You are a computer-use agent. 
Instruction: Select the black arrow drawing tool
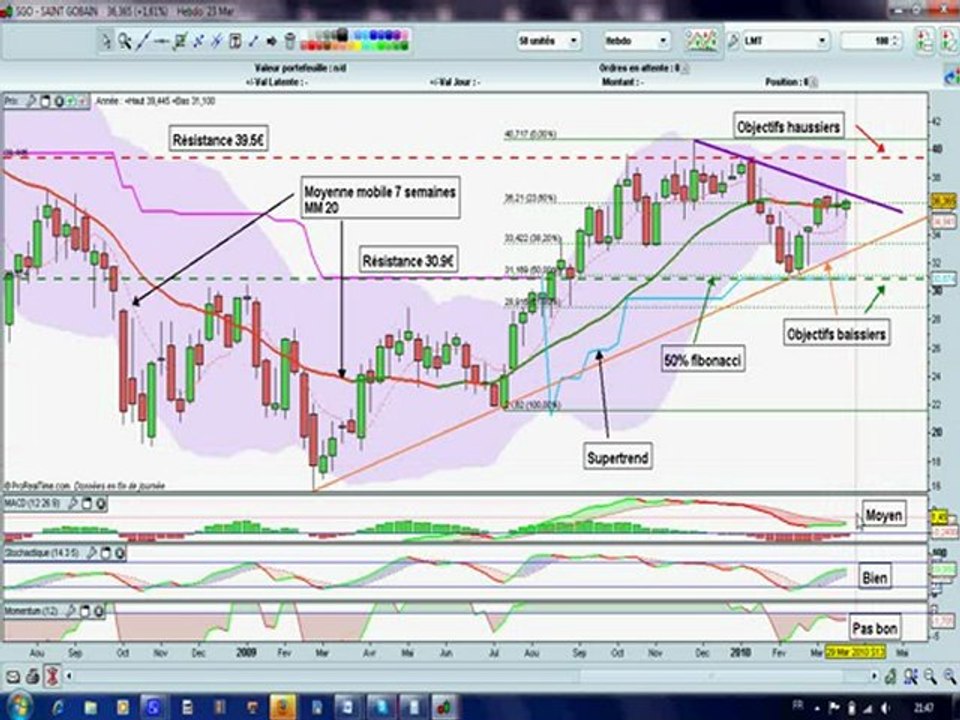pyautogui.click(x=272, y=41)
